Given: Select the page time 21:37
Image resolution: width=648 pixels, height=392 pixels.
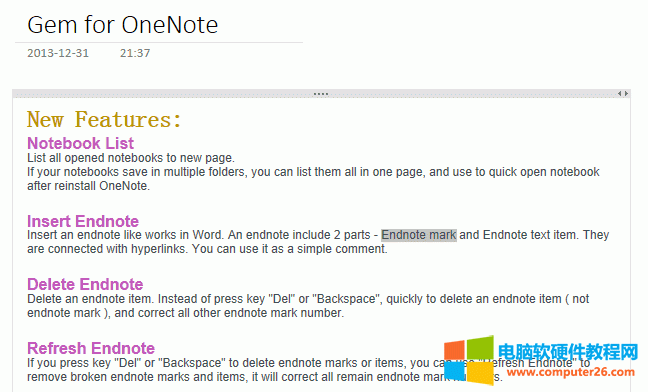Looking at the screenshot, I should click(x=135, y=53).
